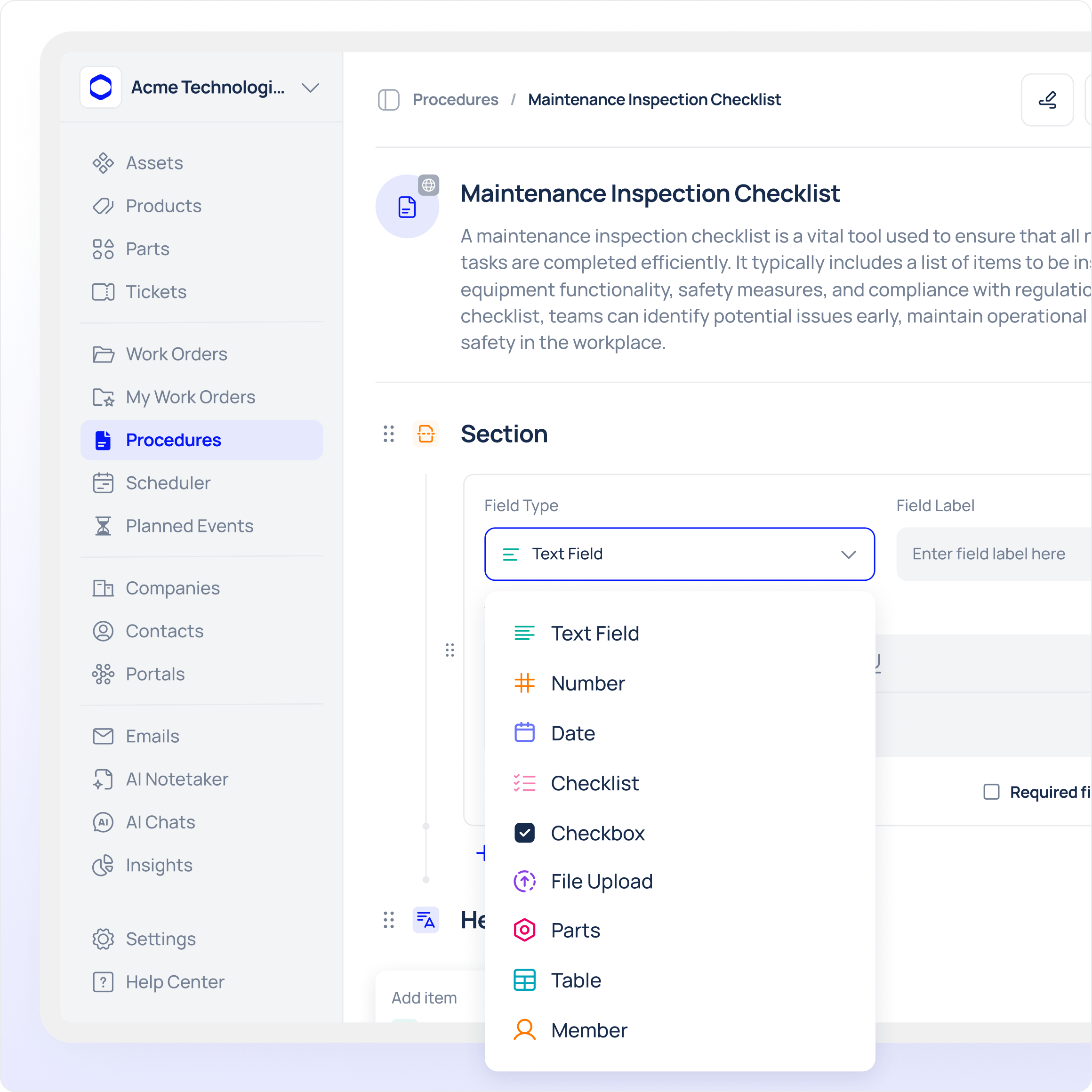Collapse the Field Type dropdown arrow
Image resolution: width=1092 pixels, height=1092 pixels.
click(848, 554)
